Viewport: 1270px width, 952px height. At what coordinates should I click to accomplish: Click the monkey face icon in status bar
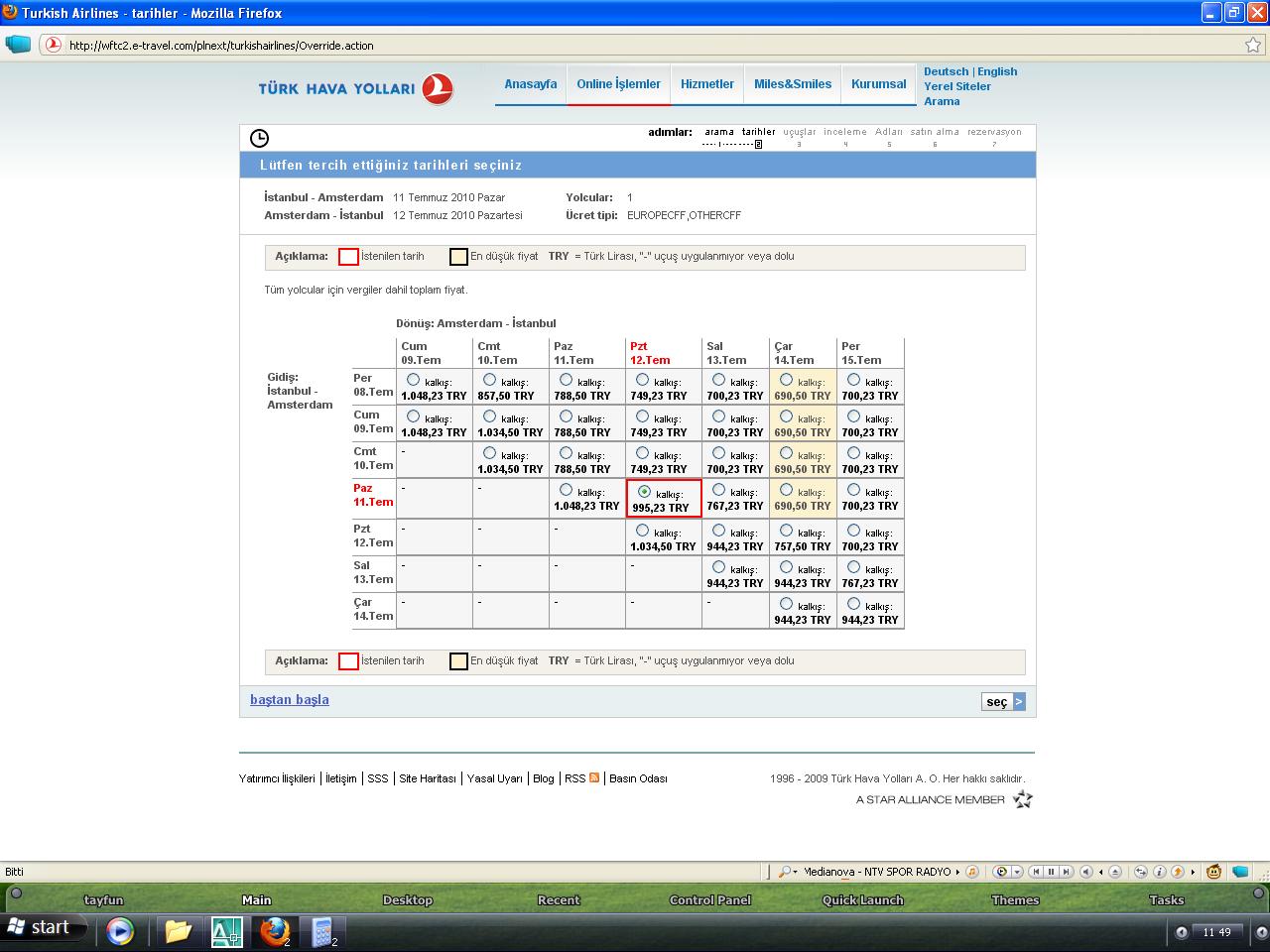pyautogui.click(x=1213, y=873)
